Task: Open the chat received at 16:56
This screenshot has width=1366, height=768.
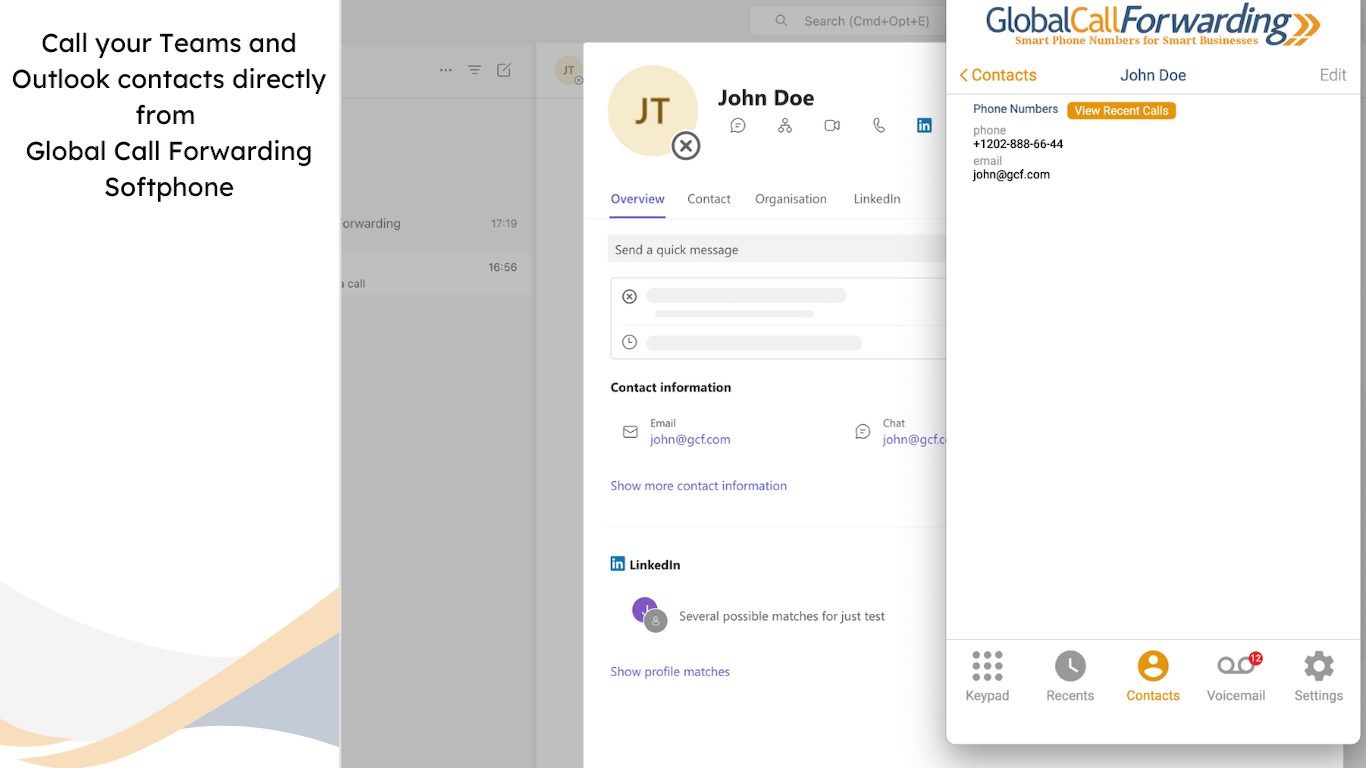Action: point(436,275)
